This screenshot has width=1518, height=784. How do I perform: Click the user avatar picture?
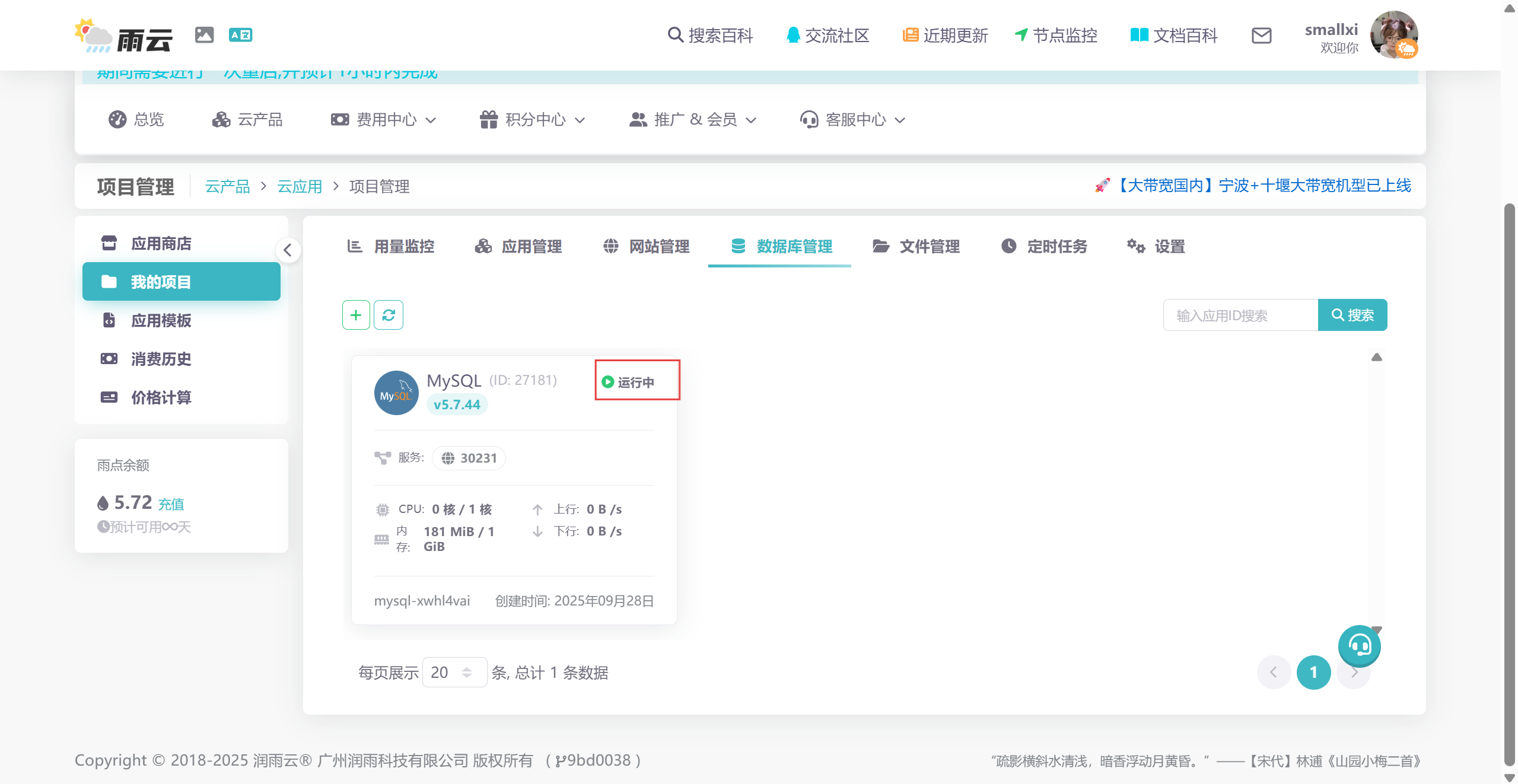pyautogui.click(x=1393, y=34)
